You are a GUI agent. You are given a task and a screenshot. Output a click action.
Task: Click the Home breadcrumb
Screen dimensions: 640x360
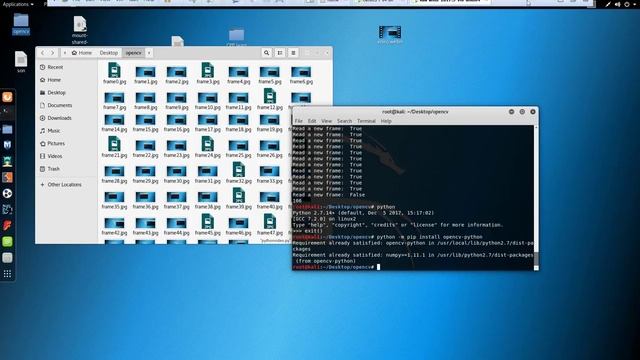pos(82,53)
